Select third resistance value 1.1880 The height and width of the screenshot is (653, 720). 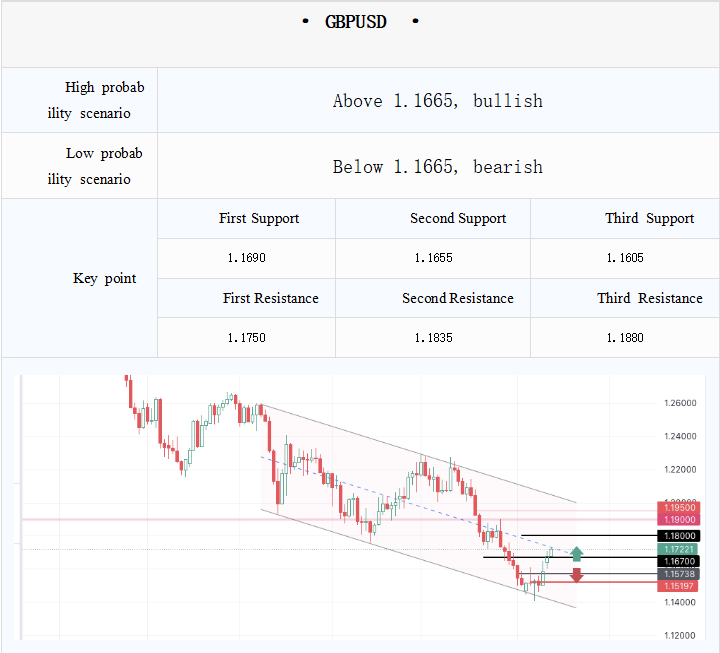pos(625,338)
